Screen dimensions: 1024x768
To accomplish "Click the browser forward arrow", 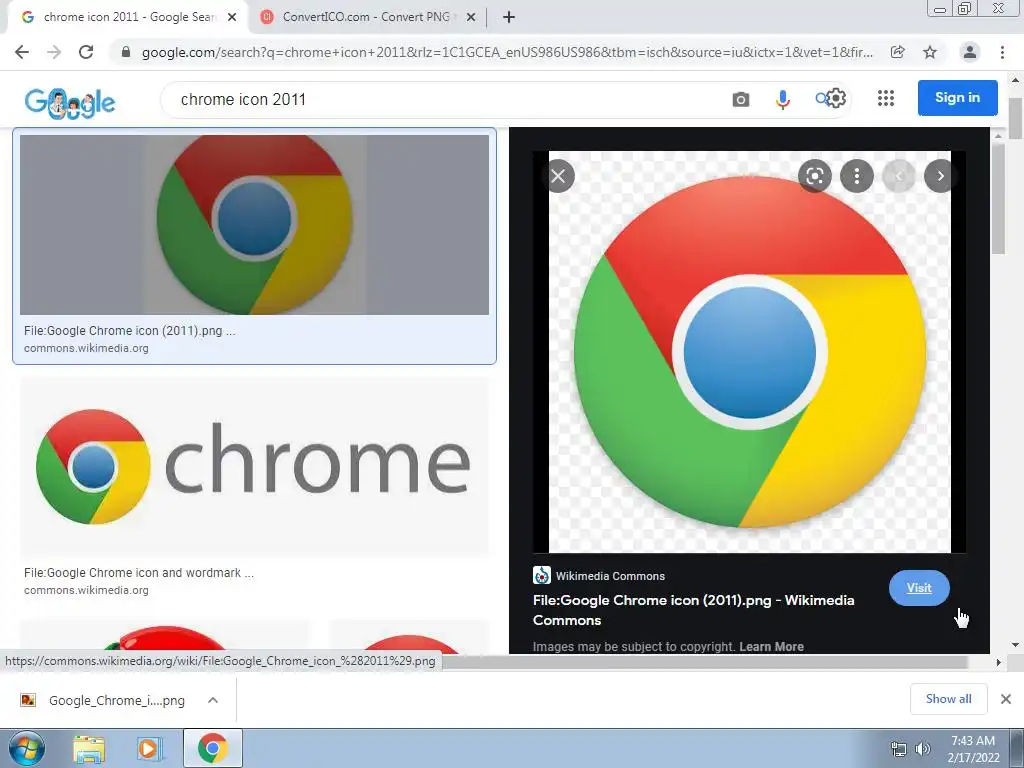I will (54, 52).
